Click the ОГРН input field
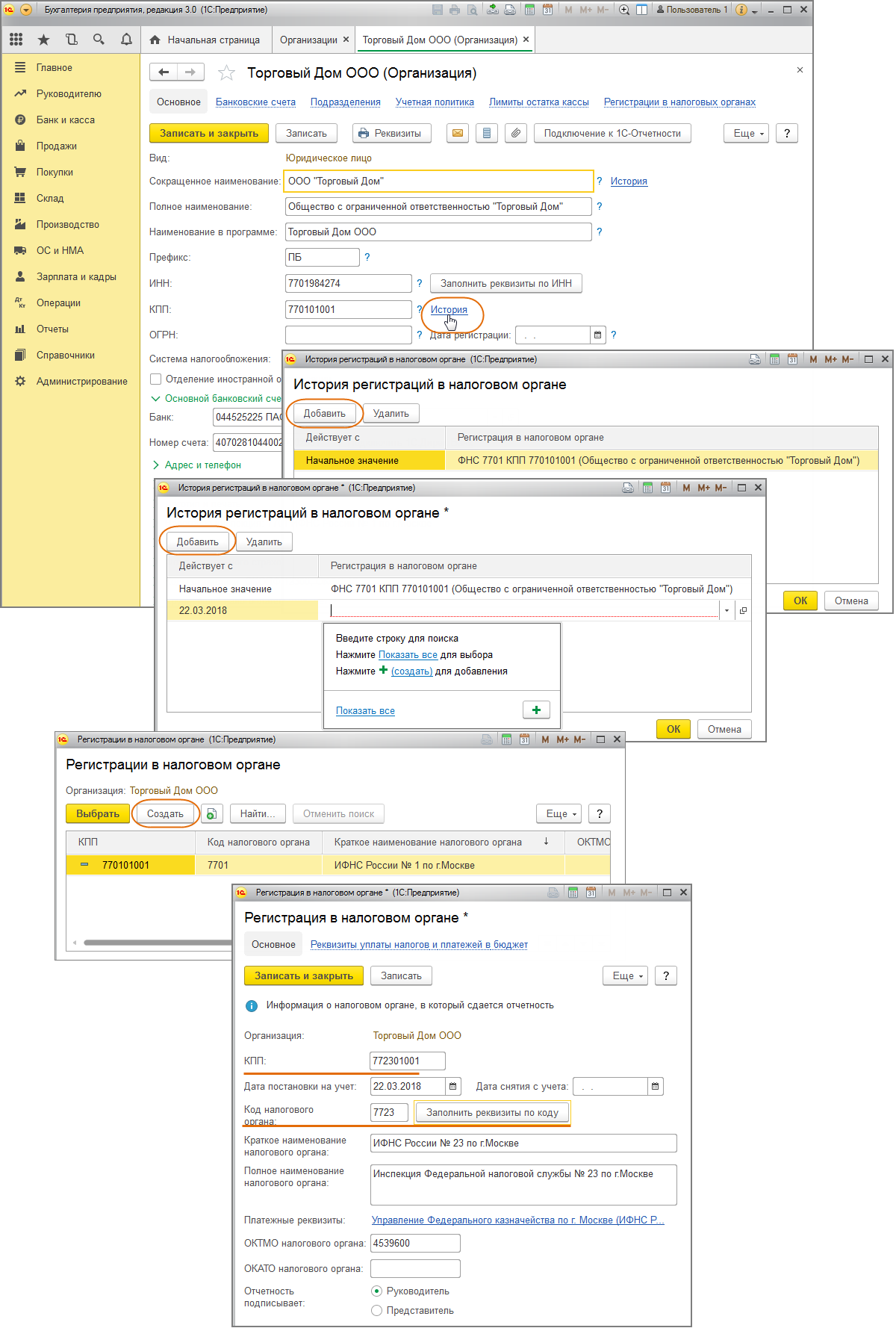Screen dimensions: 896x1328 349,335
